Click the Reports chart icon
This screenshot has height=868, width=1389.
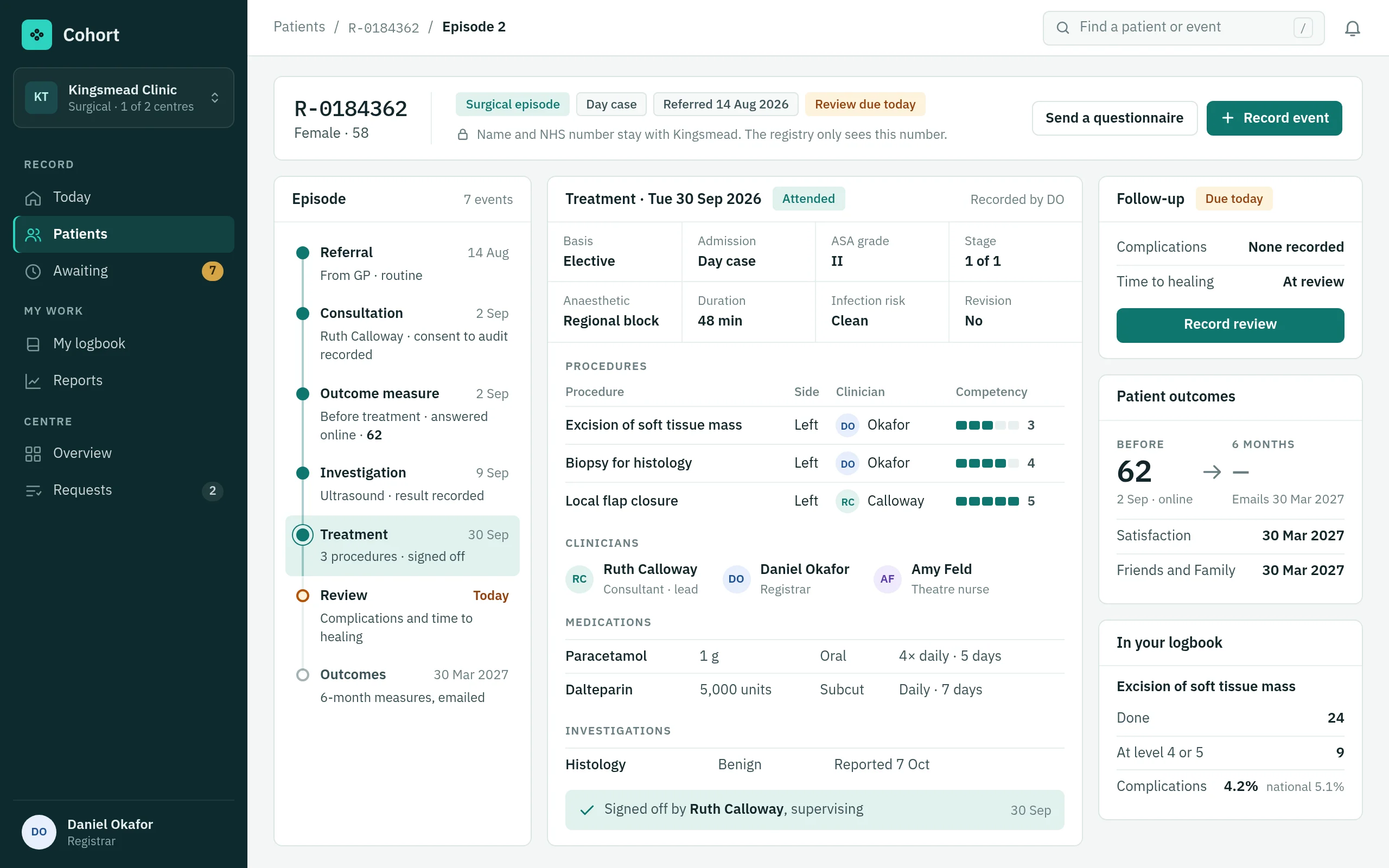coord(33,381)
